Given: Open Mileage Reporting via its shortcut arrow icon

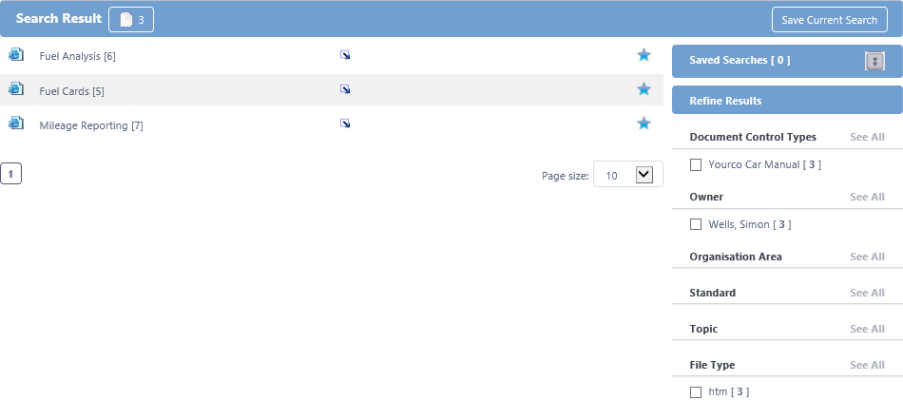Looking at the screenshot, I should (x=345, y=123).
